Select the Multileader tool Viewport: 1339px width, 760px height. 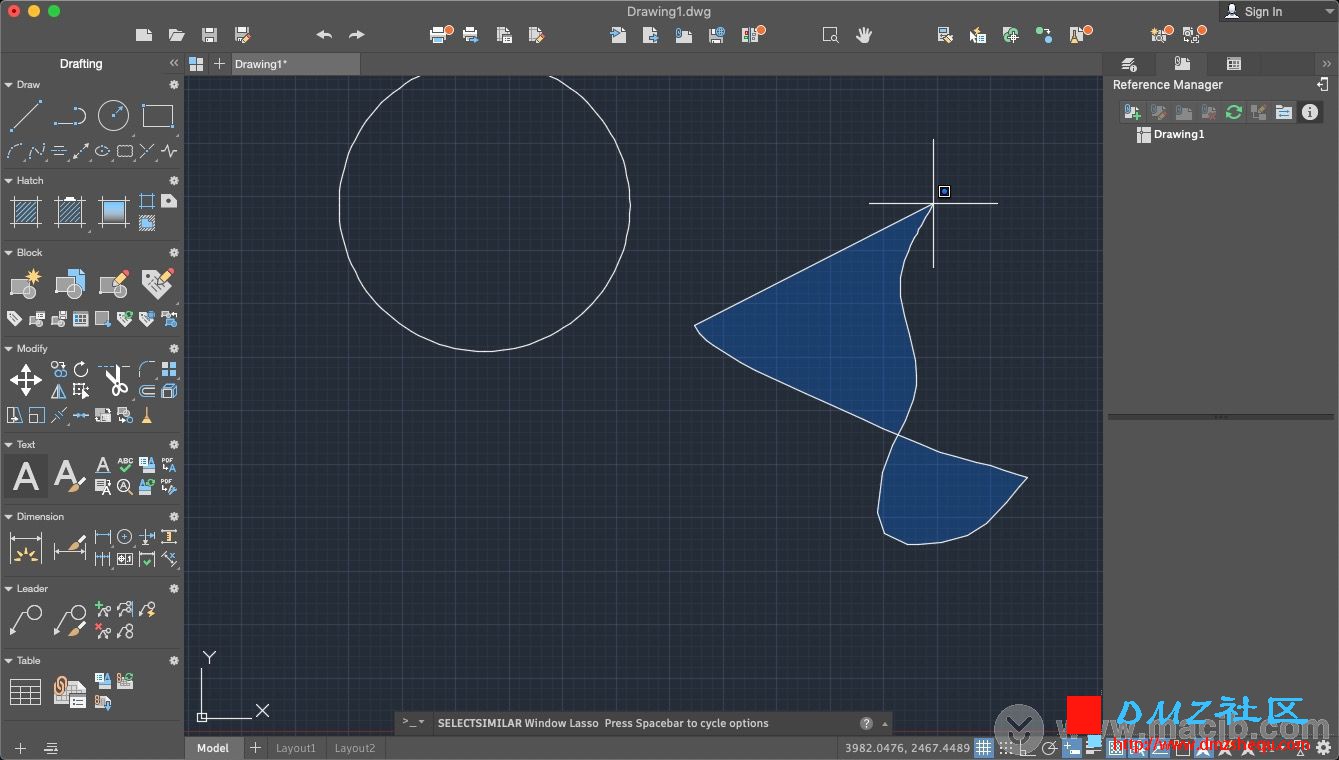25,620
